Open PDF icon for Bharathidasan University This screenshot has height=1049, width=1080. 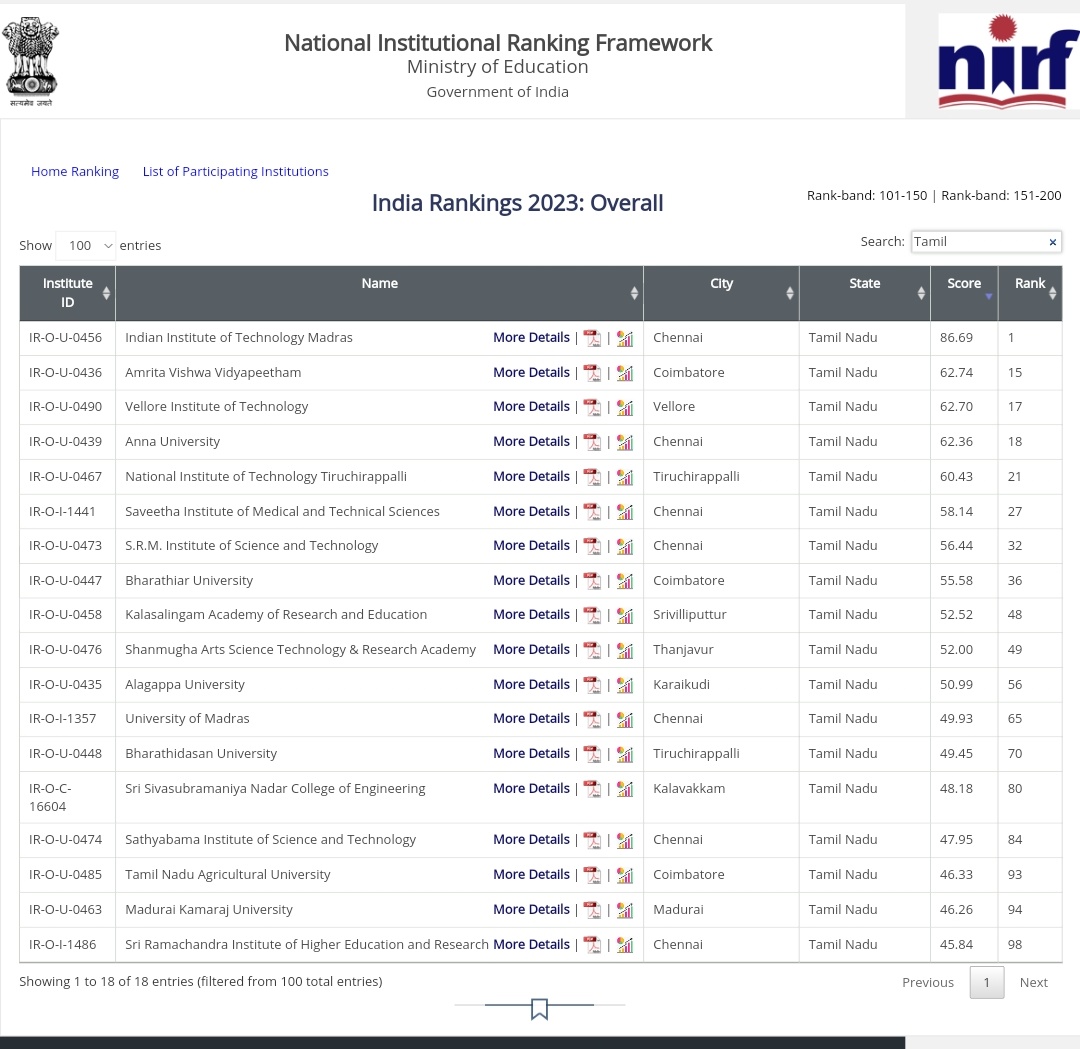click(x=592, y=754)
